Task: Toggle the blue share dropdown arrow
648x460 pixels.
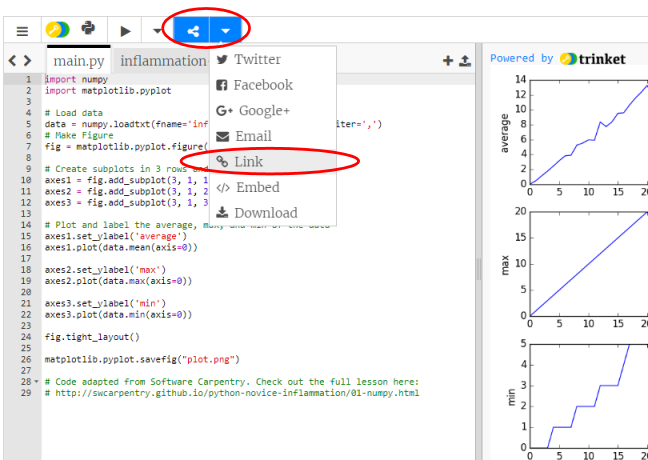Action: pos(225,30)
